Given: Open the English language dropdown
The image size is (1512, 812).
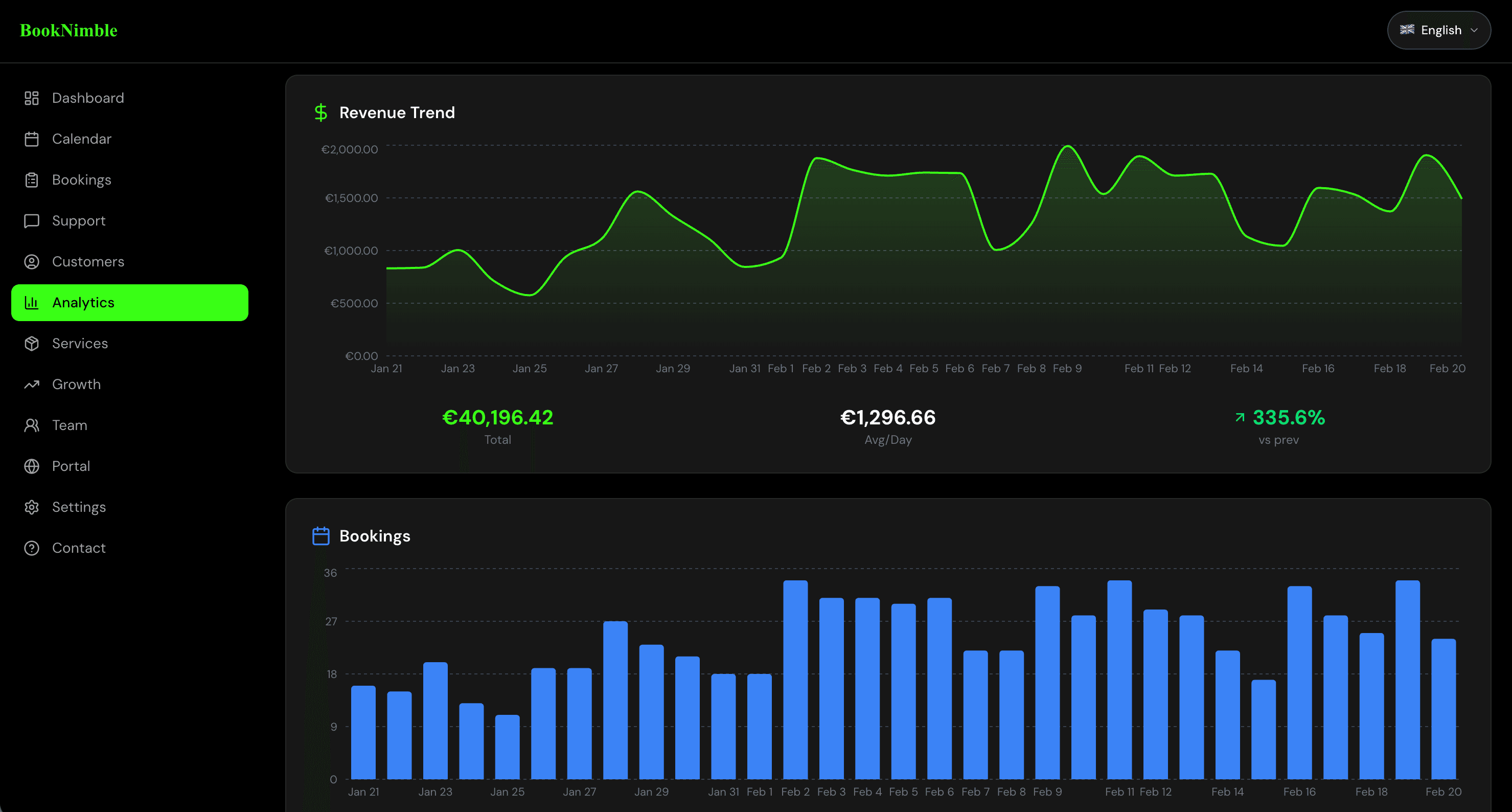Looking at the screenshot, I should click(1438, 30).
